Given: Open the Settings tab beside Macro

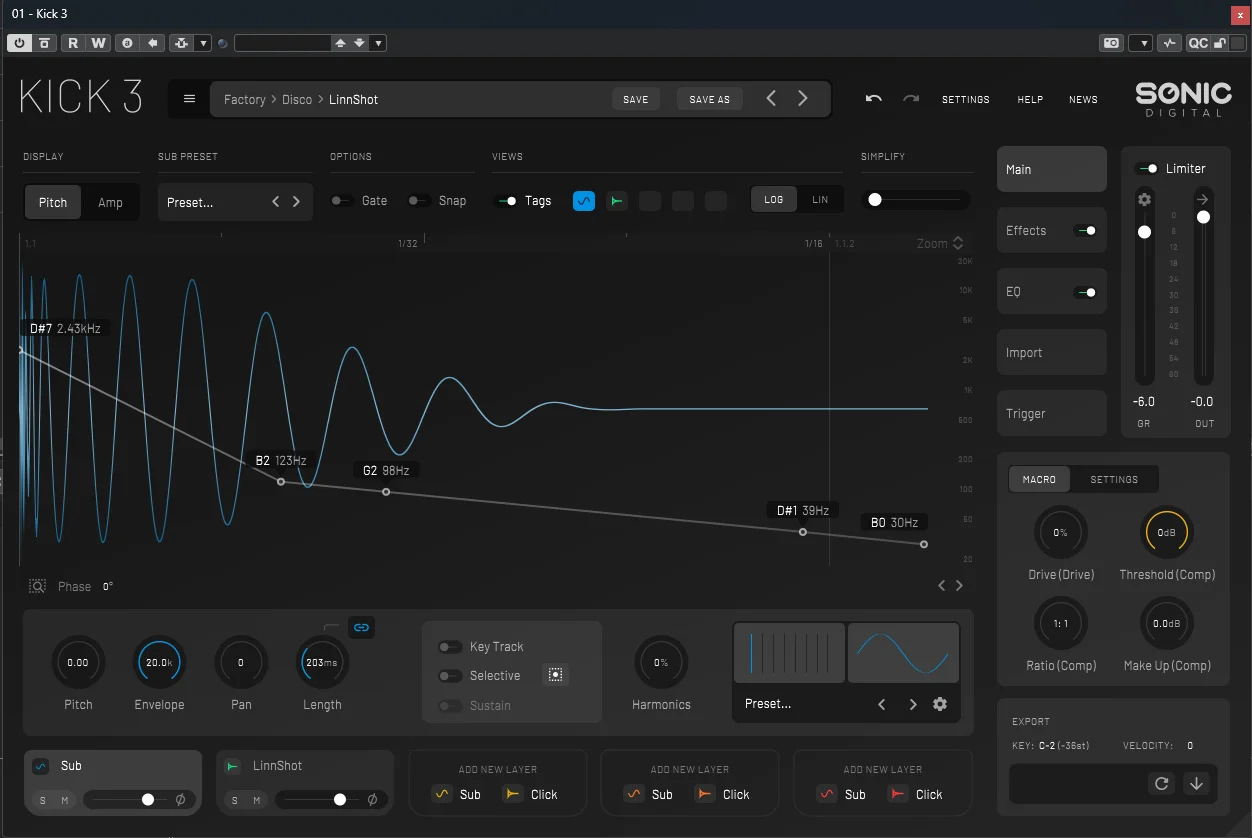Looking at the screenshot, I should [x=1114, y=480].
